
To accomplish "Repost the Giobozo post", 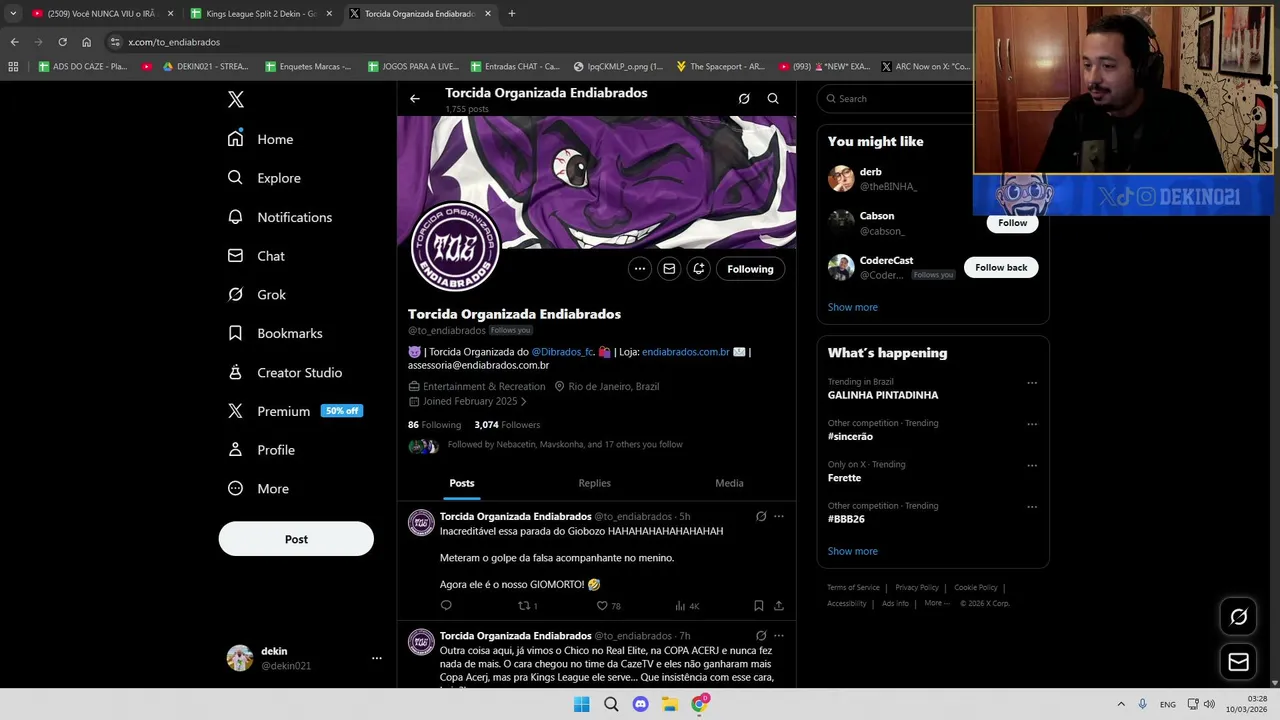I will (x=527, y=606).
